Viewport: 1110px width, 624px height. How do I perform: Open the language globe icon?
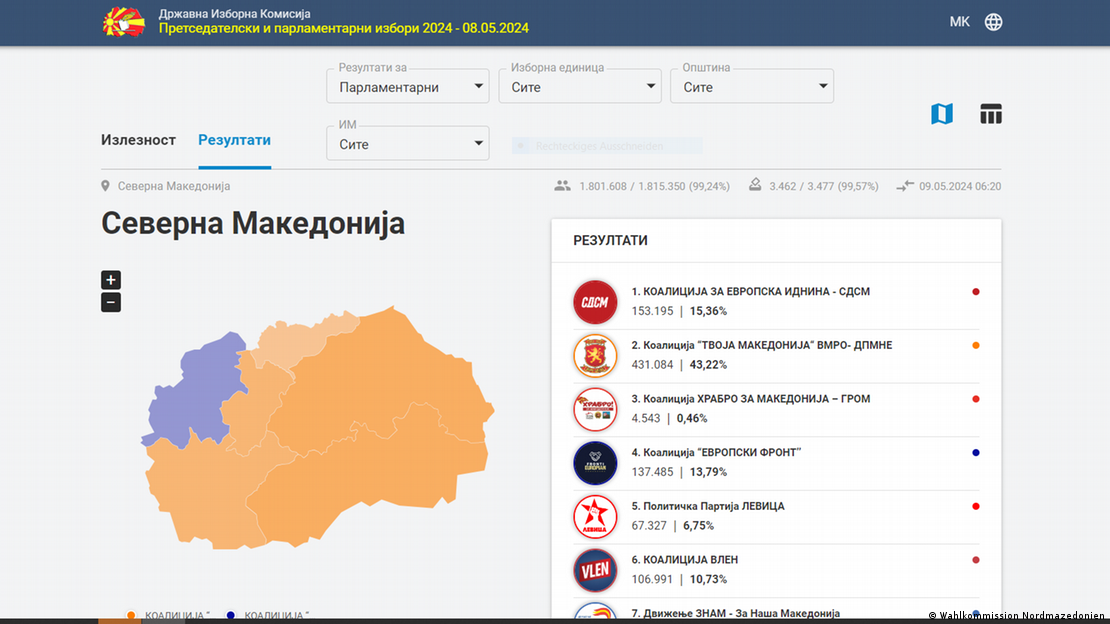(x=993, y=22)
